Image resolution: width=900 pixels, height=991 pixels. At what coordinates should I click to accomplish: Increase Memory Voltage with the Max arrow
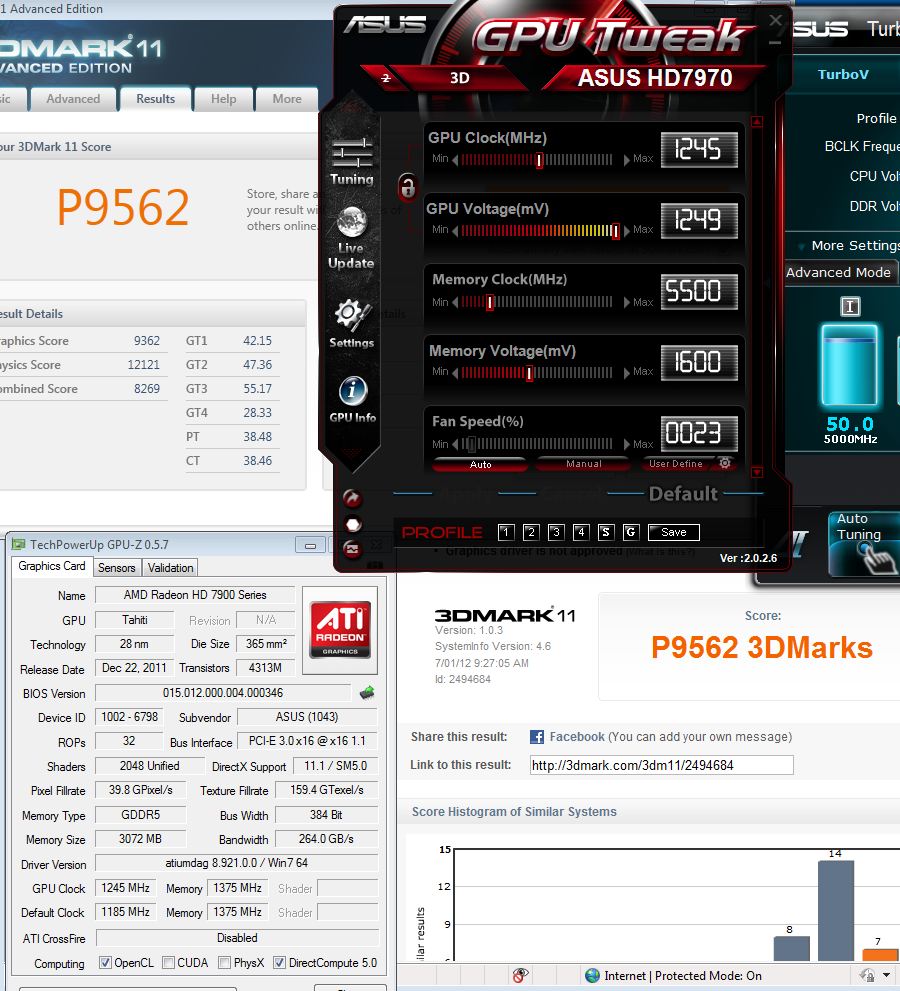click(x=626, y=373)
